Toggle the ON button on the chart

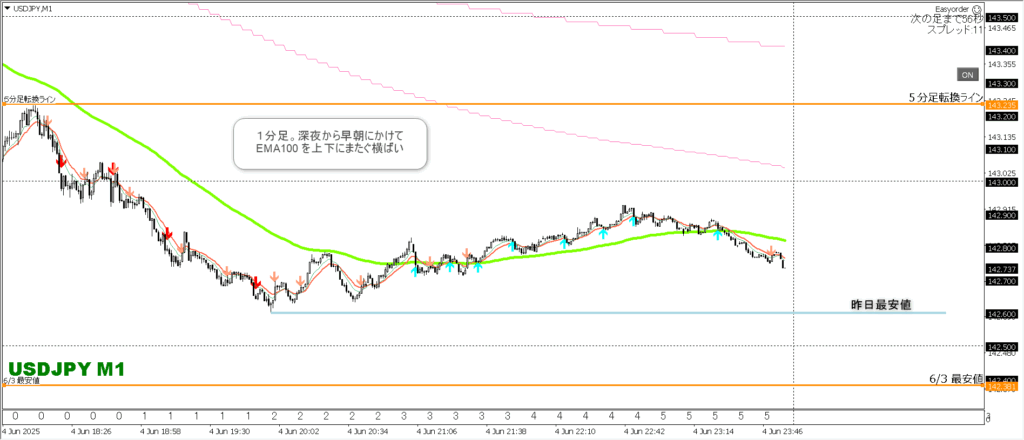(967, 75)
